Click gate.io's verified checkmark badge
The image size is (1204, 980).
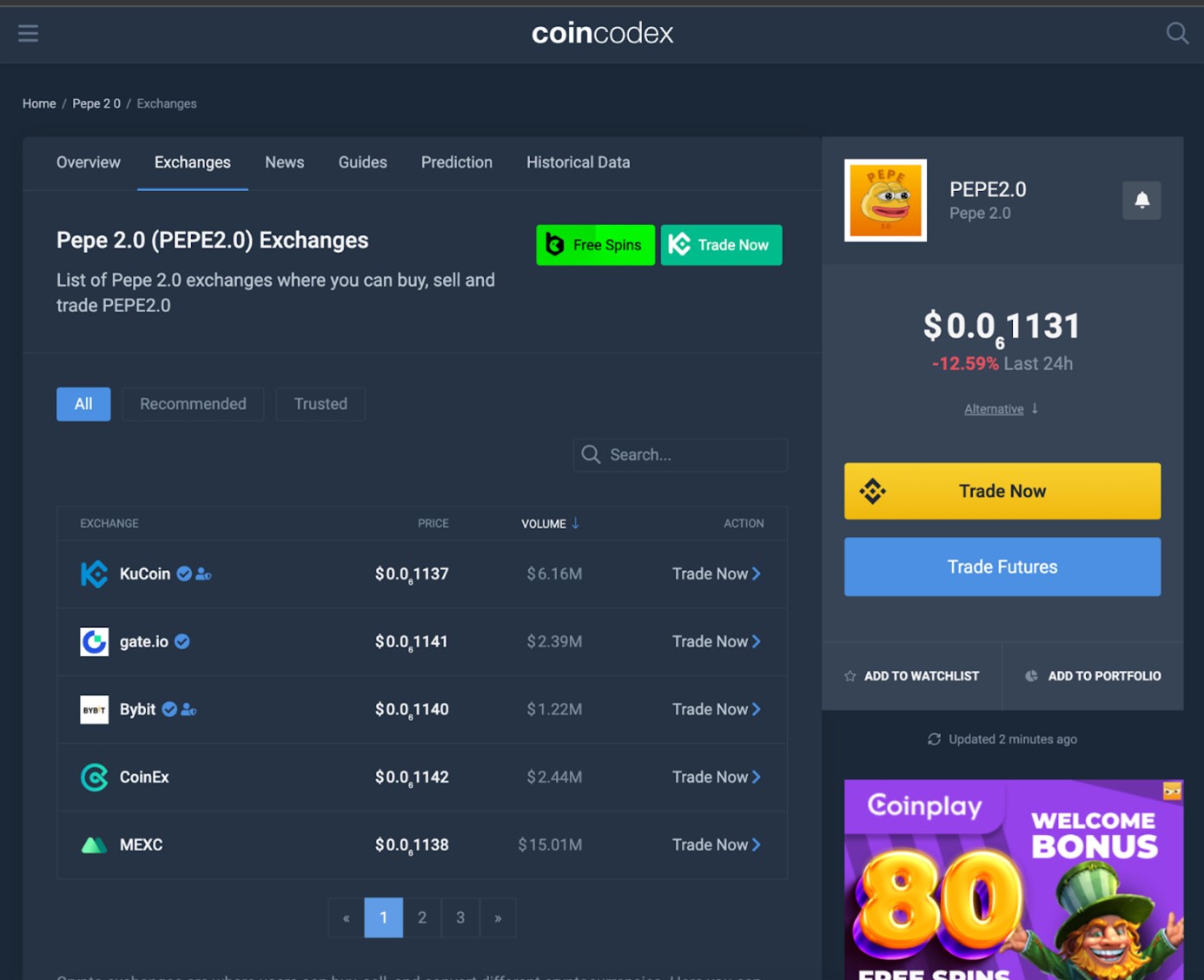click(x=182, y=641)
